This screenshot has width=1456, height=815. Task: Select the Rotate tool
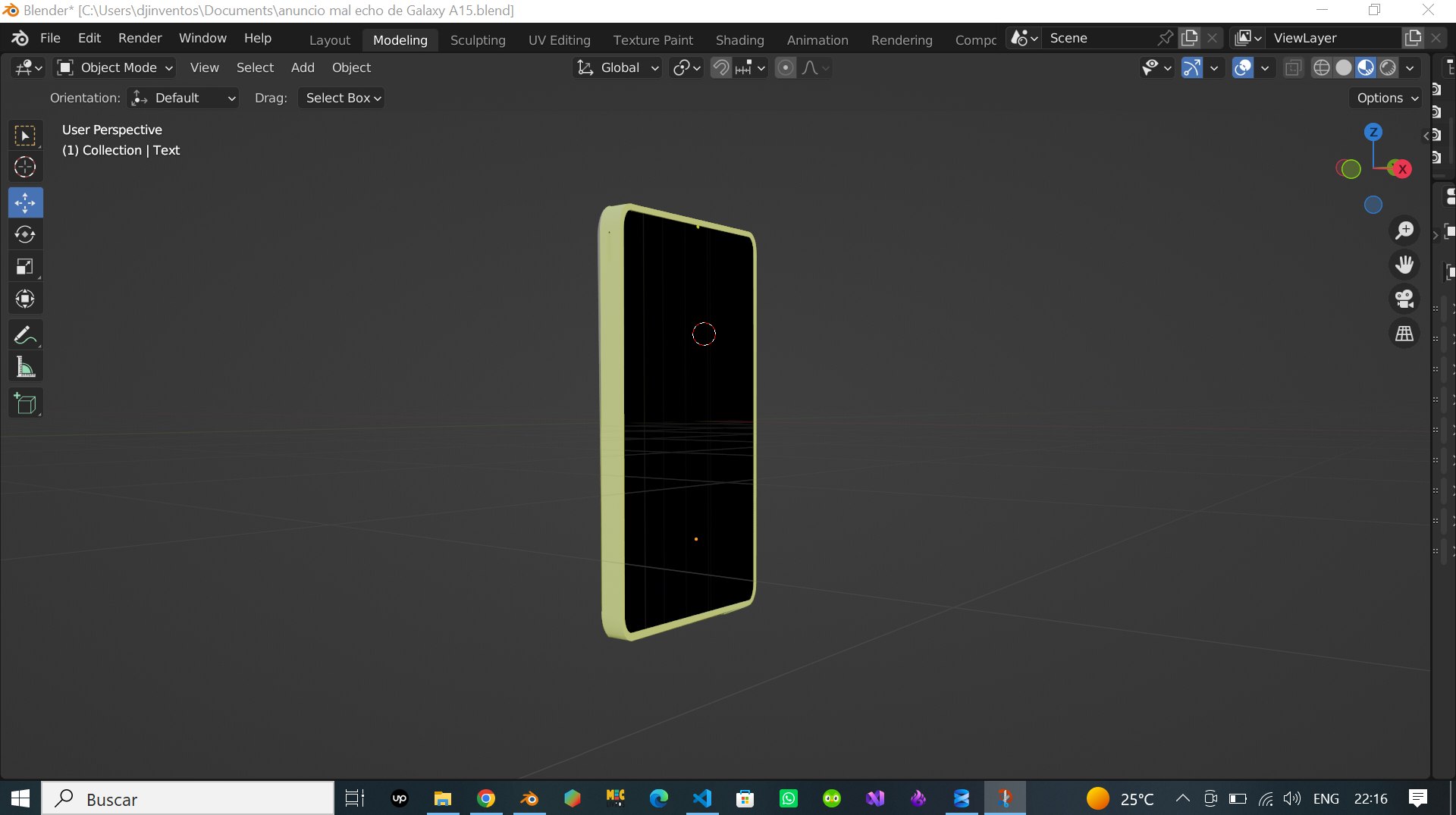point(25,234)
